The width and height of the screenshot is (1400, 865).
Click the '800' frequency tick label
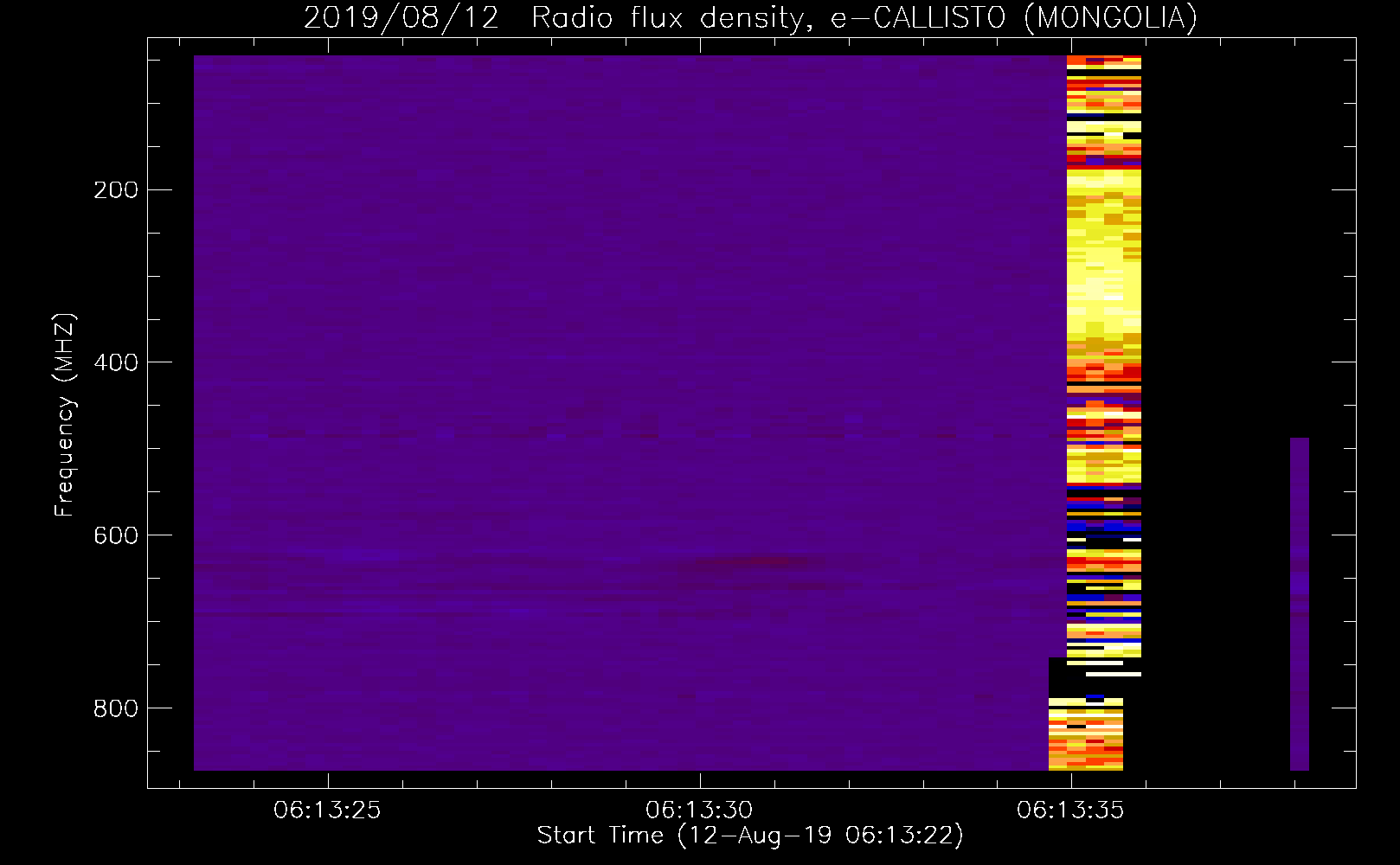point(116,708)
